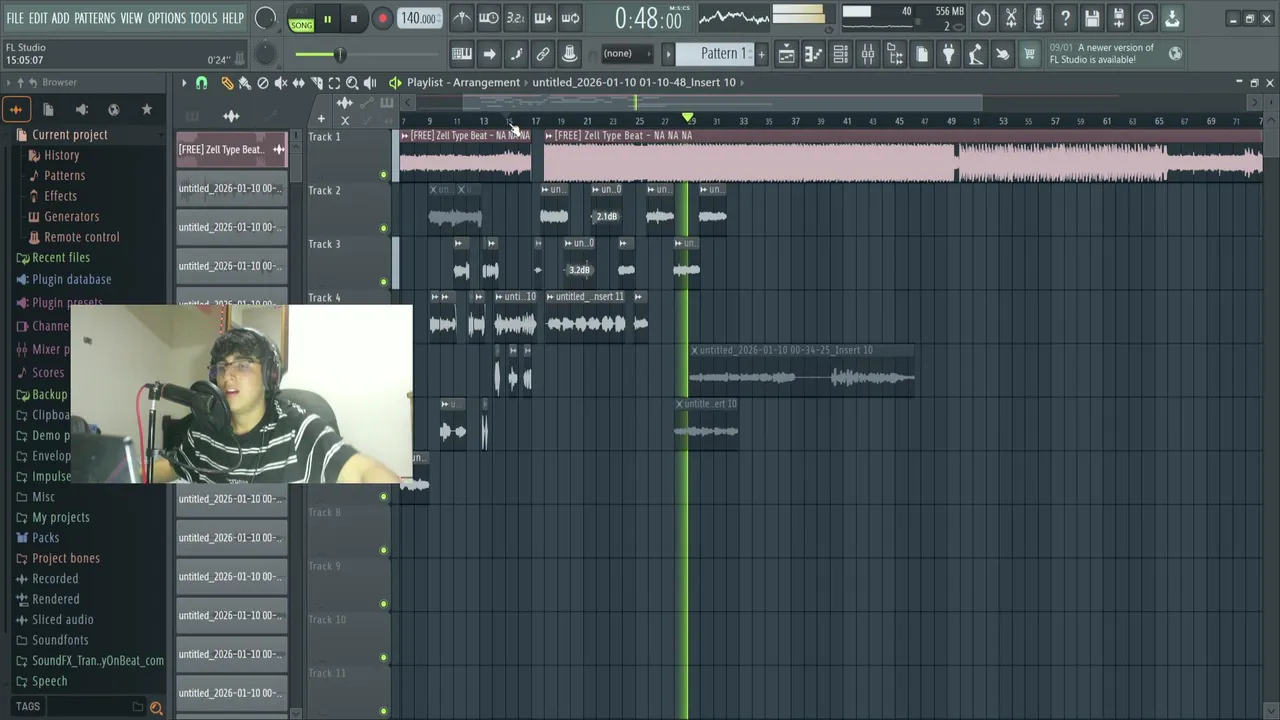The image size is (1280, 720).
Task: Toggle link group chain icon
Action: (x=543, y=54)
